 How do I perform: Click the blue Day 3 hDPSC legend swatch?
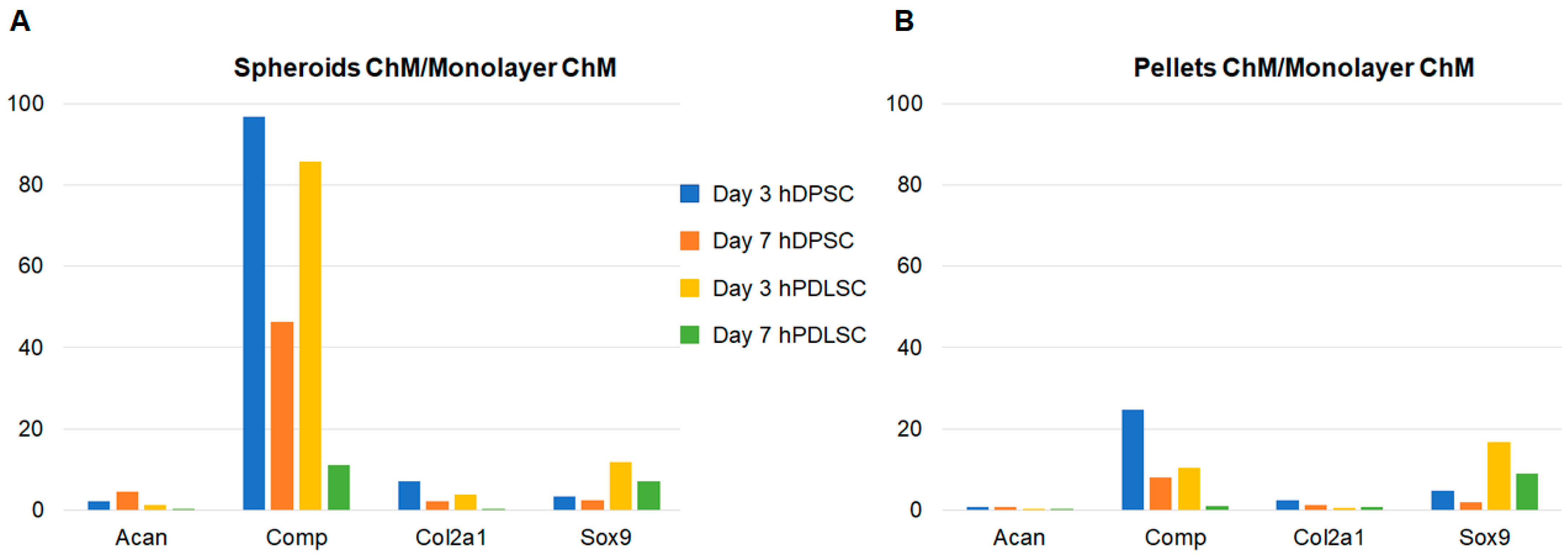689,193
